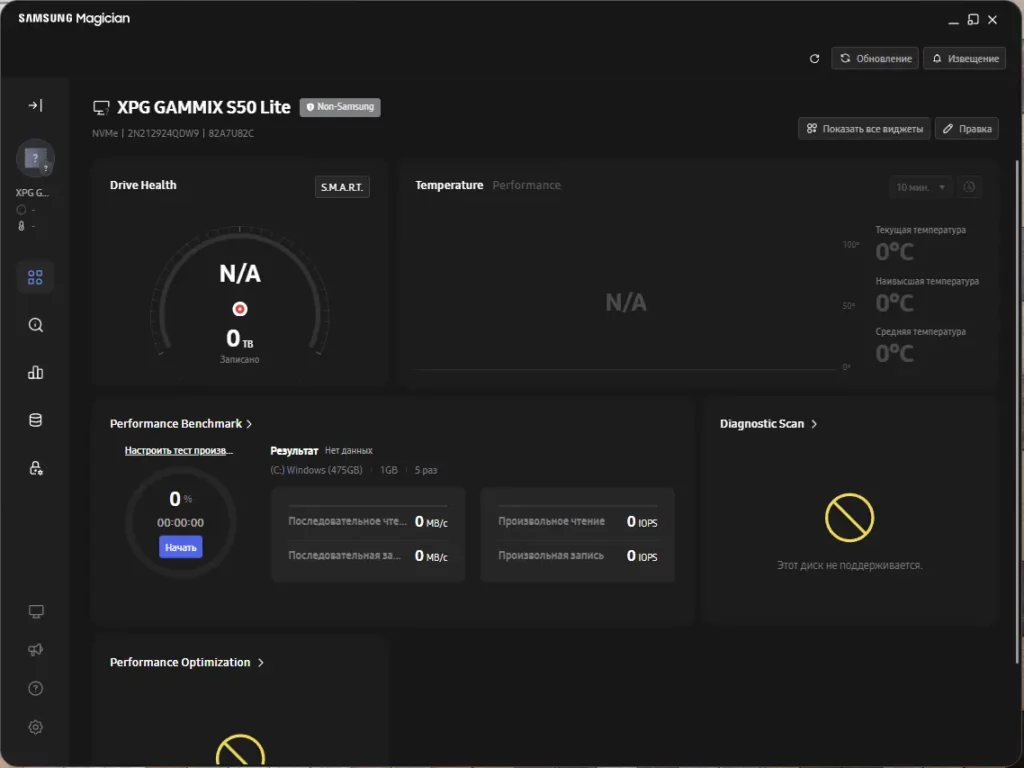Expand Performance Optimization via its chevron
Viewport: 1024px width, 768px height.
[261, 663]
